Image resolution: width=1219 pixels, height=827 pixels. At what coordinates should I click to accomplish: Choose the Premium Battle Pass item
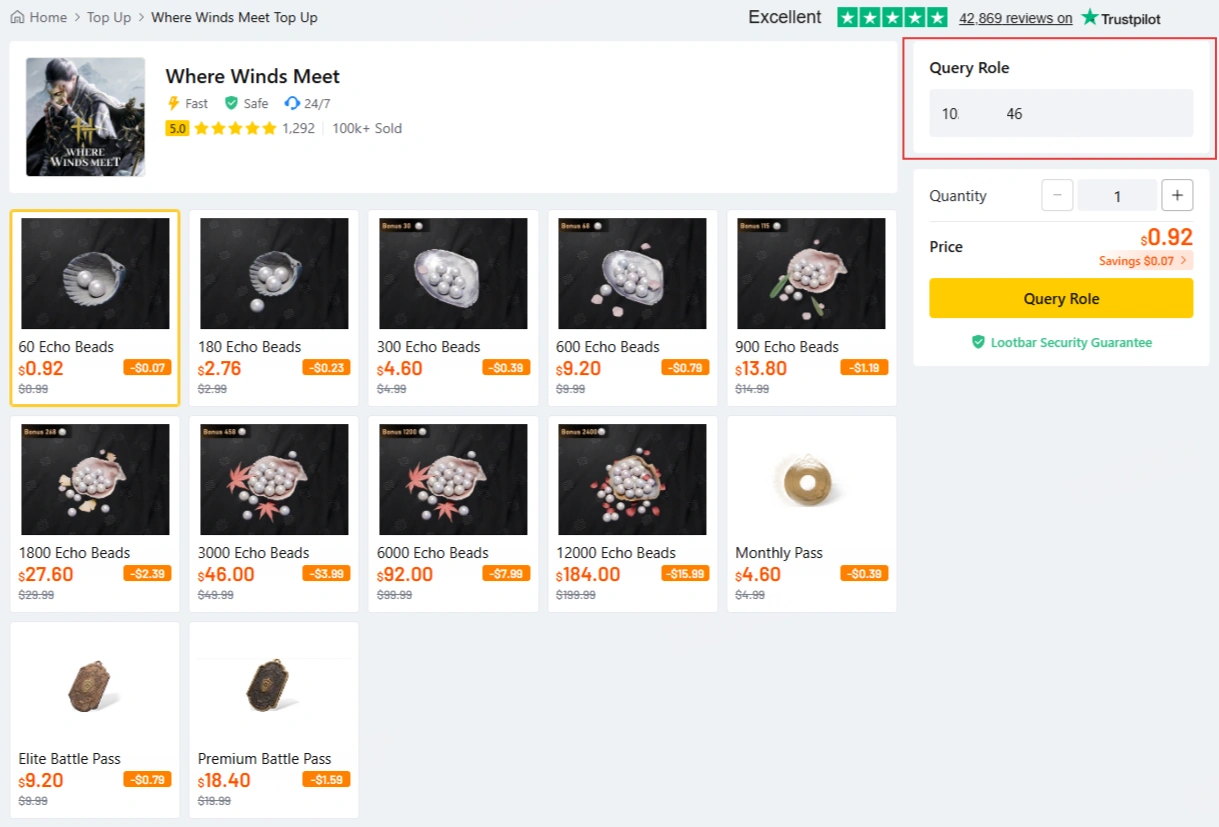click(274, 719)
